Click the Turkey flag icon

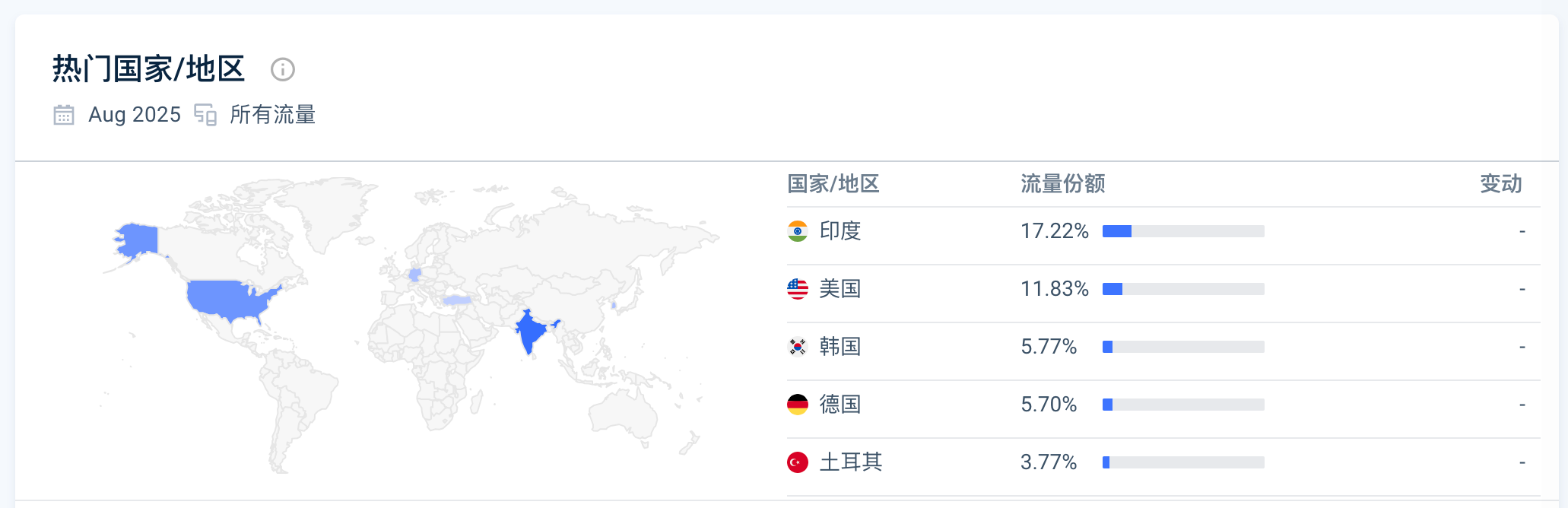[798, 462]
